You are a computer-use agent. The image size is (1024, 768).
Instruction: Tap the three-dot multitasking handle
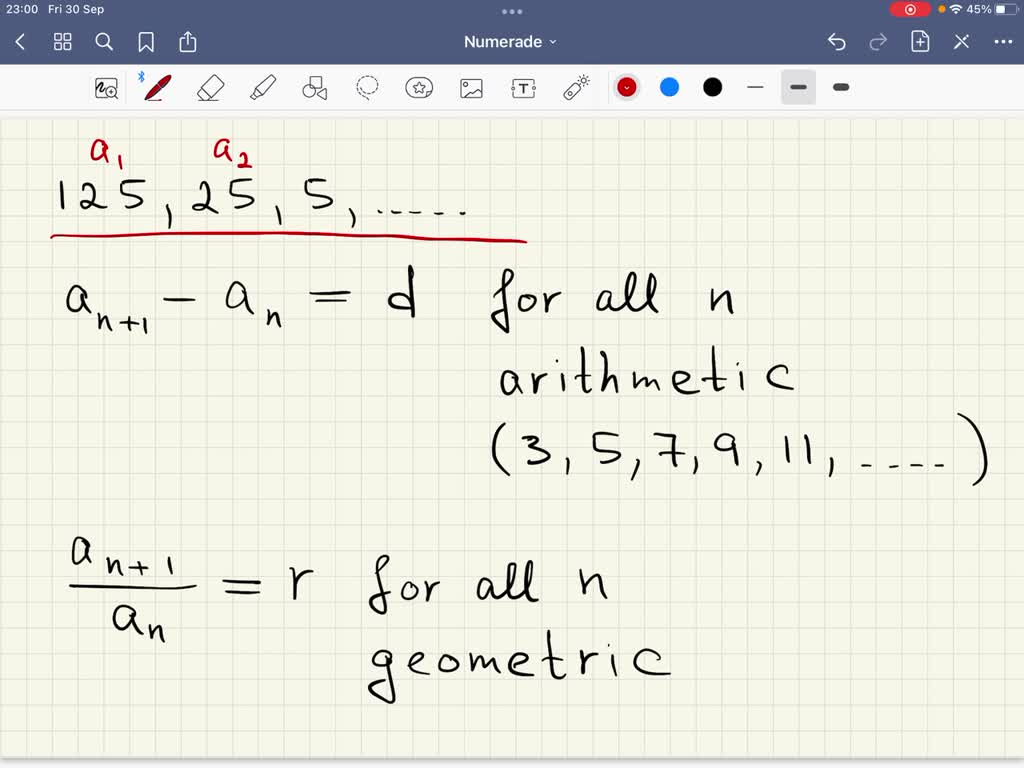(512, 11)
